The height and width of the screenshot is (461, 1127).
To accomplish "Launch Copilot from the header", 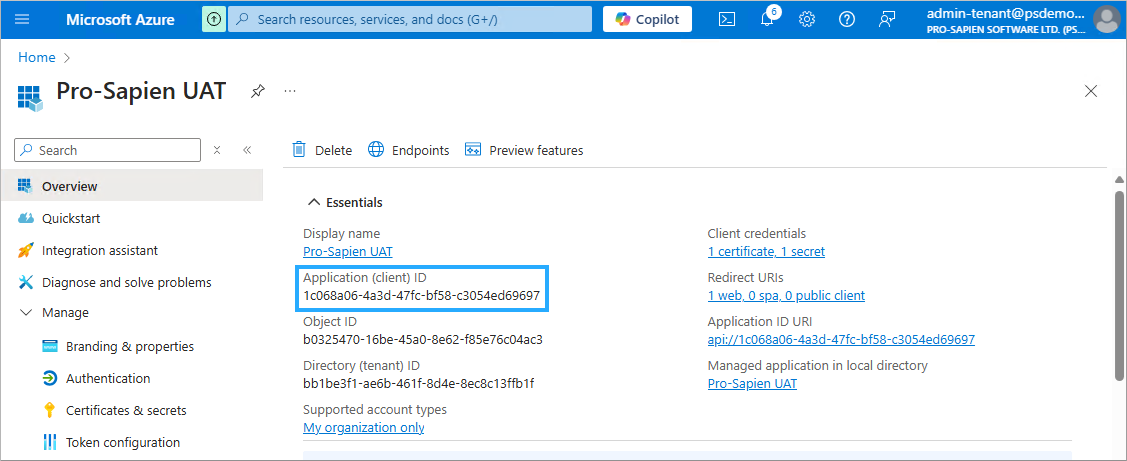I will pyautogui.click(x=647, y=19).
